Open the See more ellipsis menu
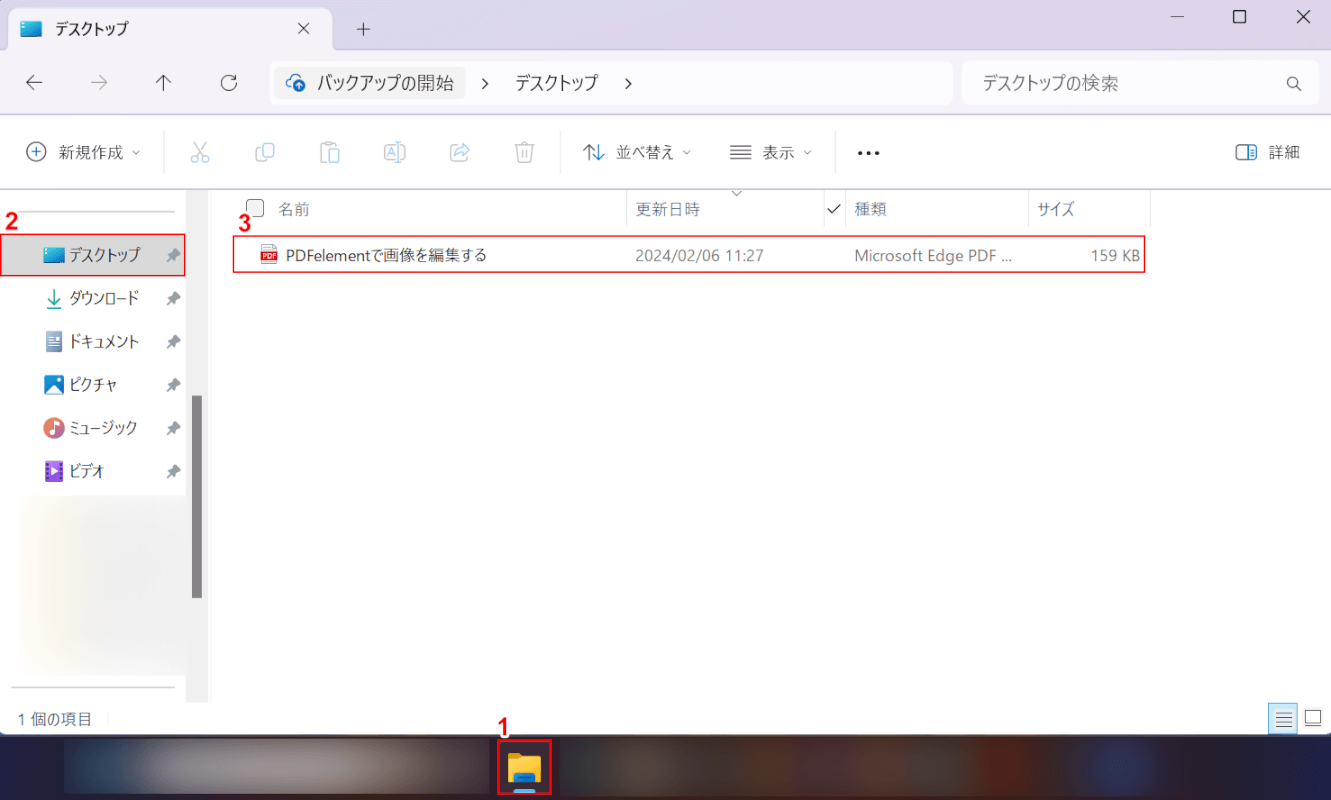This screenshot has height=800, width=1331. pos(869,153)
